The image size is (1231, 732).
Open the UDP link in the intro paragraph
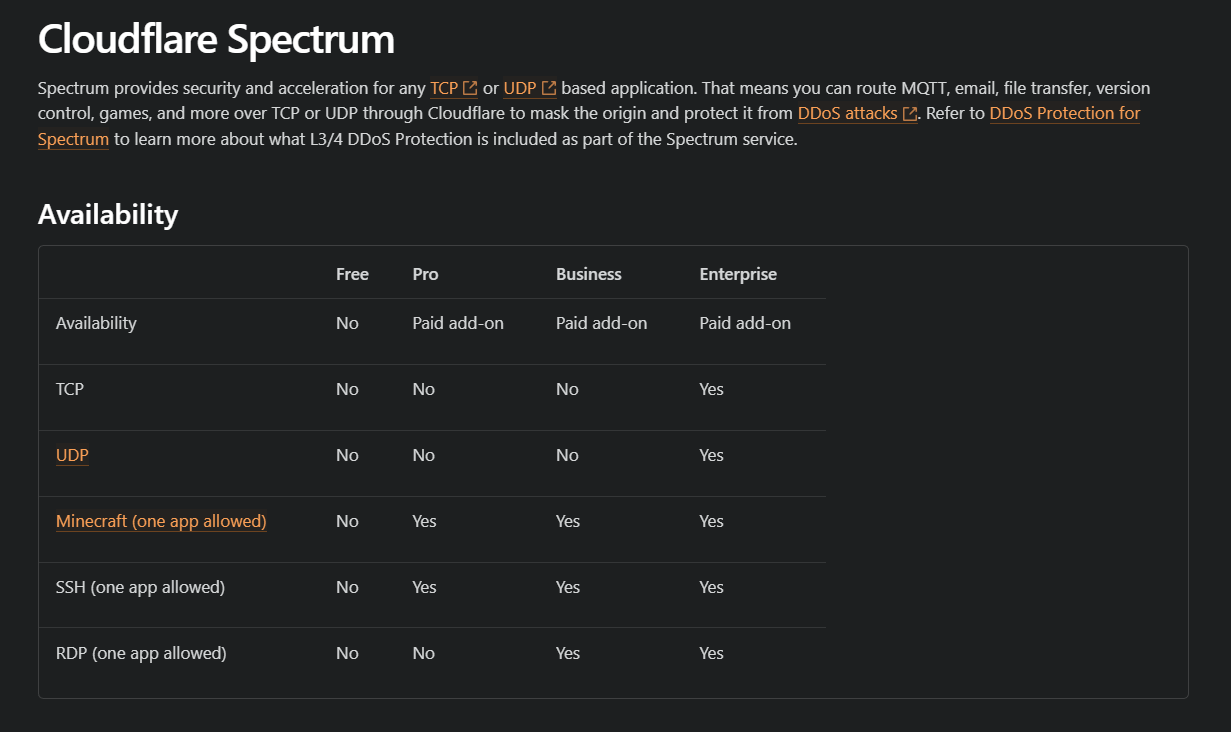point(520,88)
